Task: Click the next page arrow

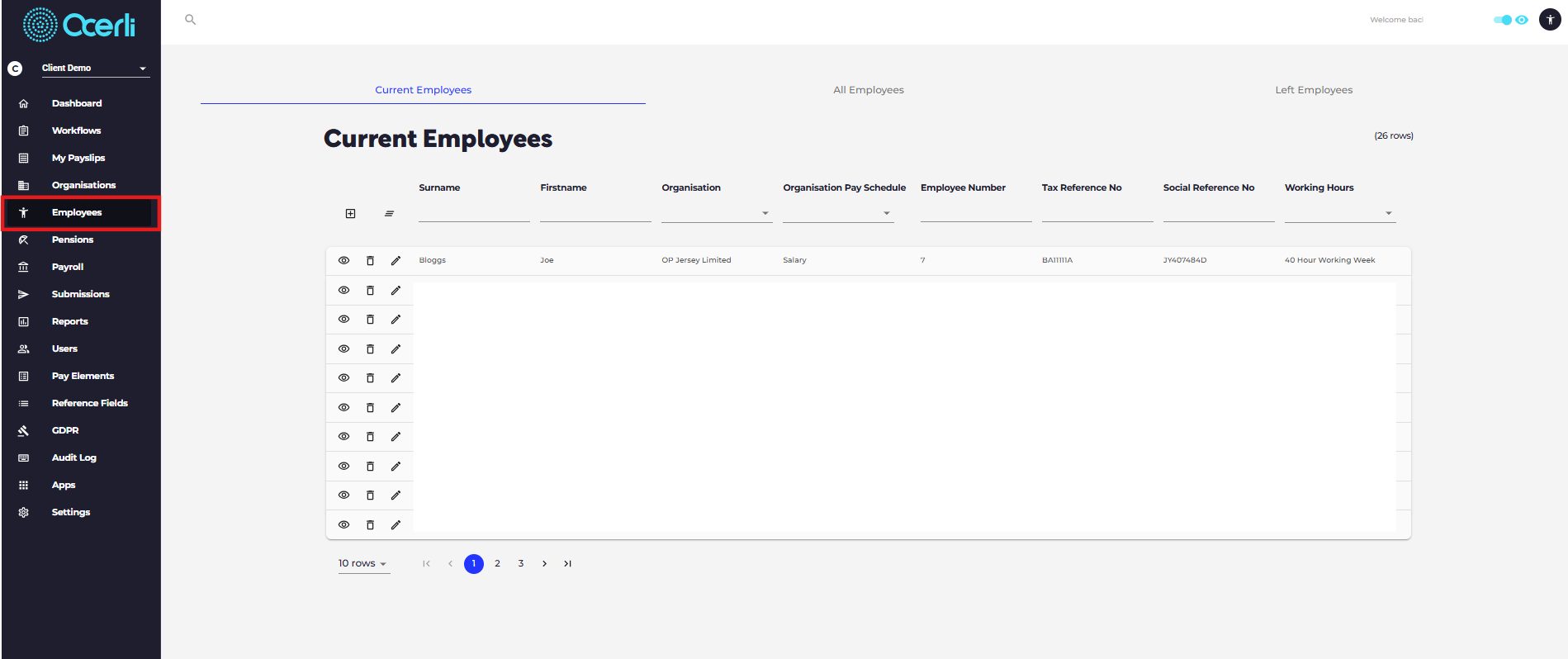Action: click(544, 564)
